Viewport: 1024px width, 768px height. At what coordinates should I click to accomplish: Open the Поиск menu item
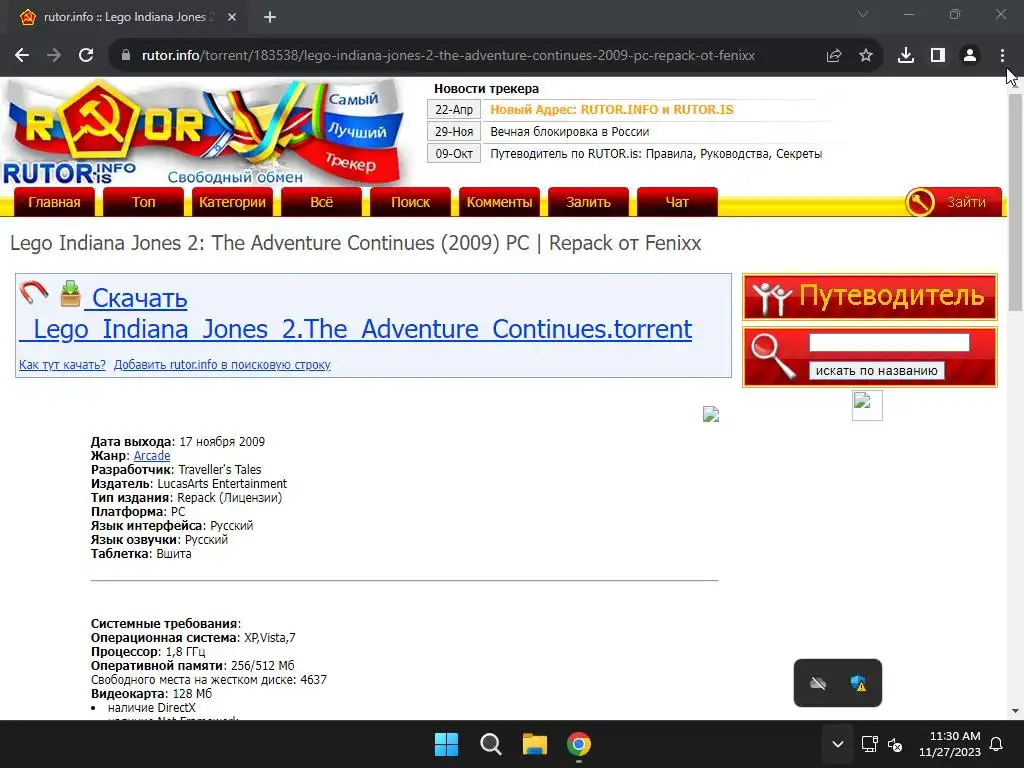click(410, 202)
